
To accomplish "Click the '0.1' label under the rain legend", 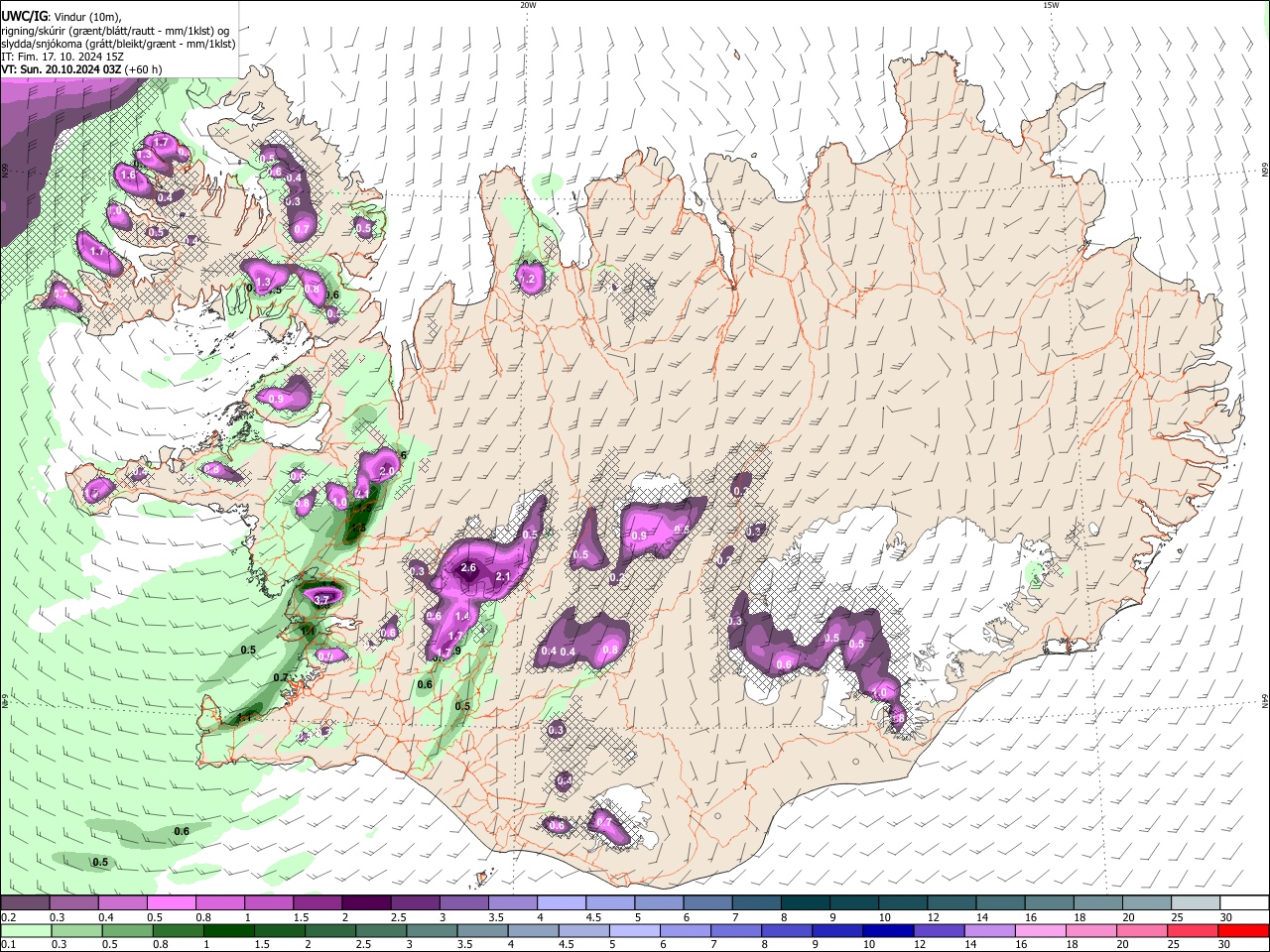I will pyautogui.click(x=8, y=945).
